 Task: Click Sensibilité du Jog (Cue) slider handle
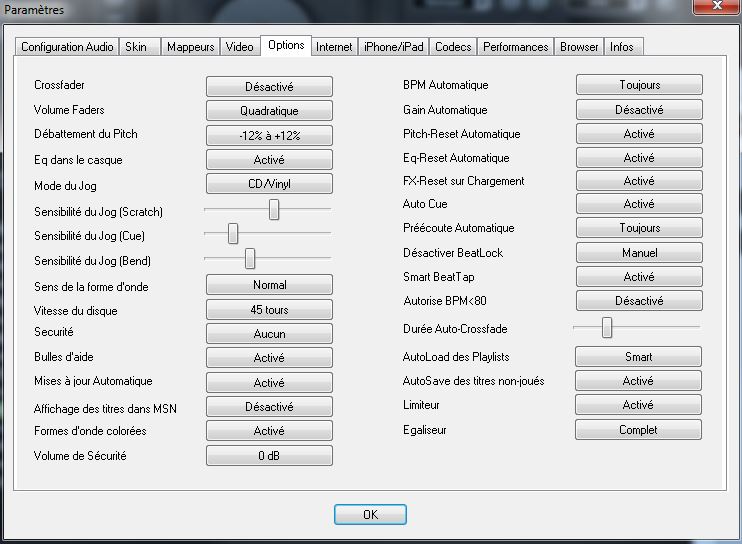pos(233,234)
